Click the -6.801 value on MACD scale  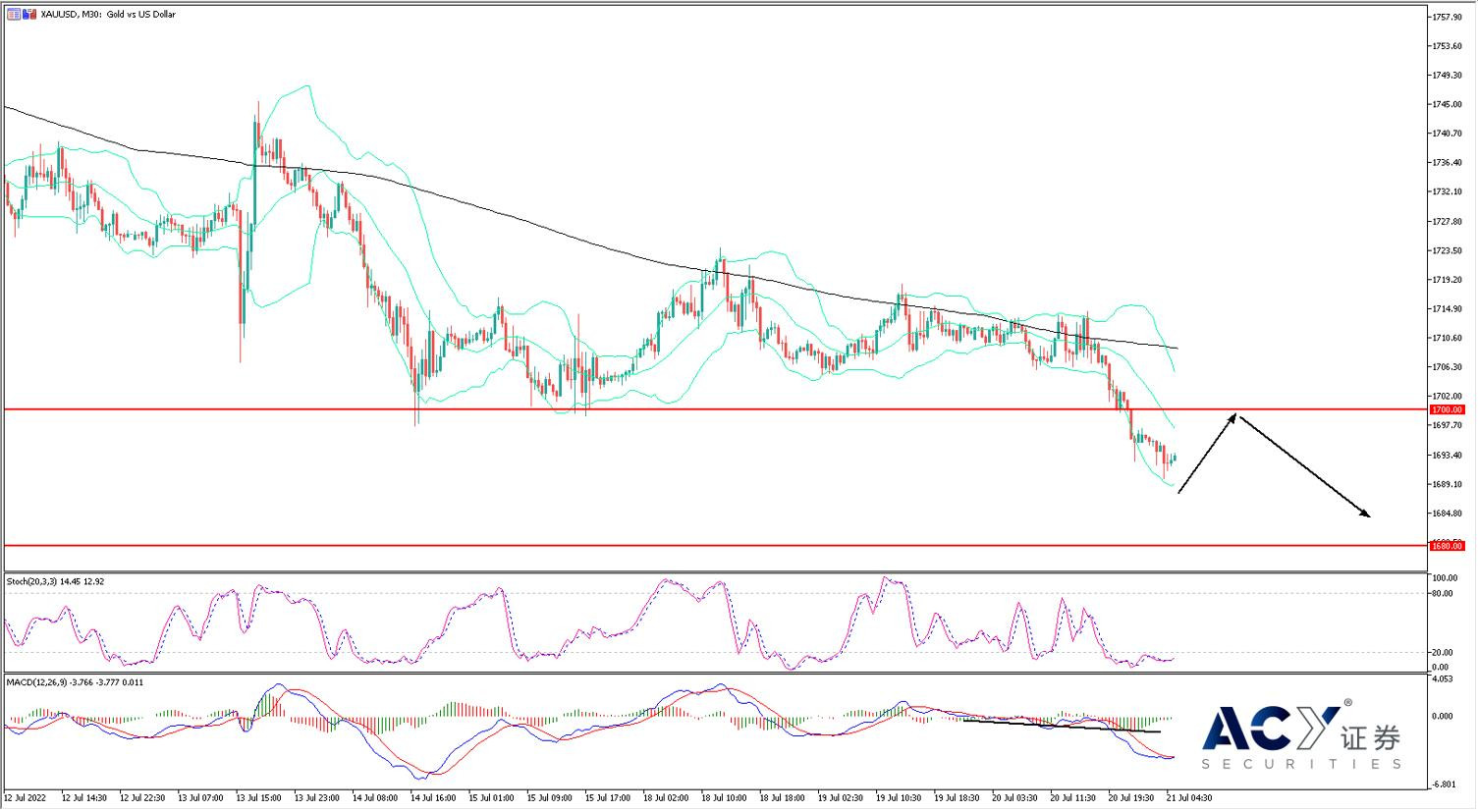1443,785
